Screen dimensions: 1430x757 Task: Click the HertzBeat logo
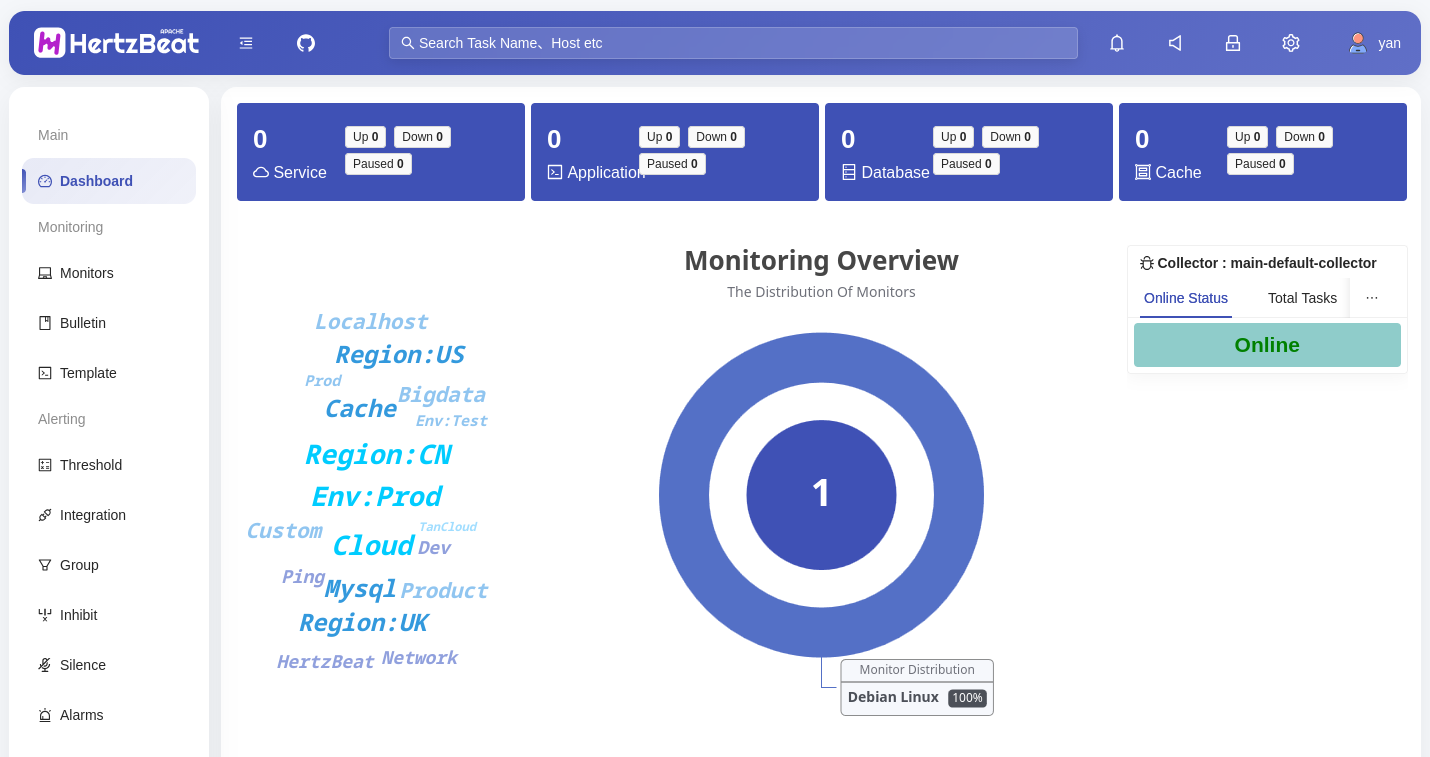(116, 42)
